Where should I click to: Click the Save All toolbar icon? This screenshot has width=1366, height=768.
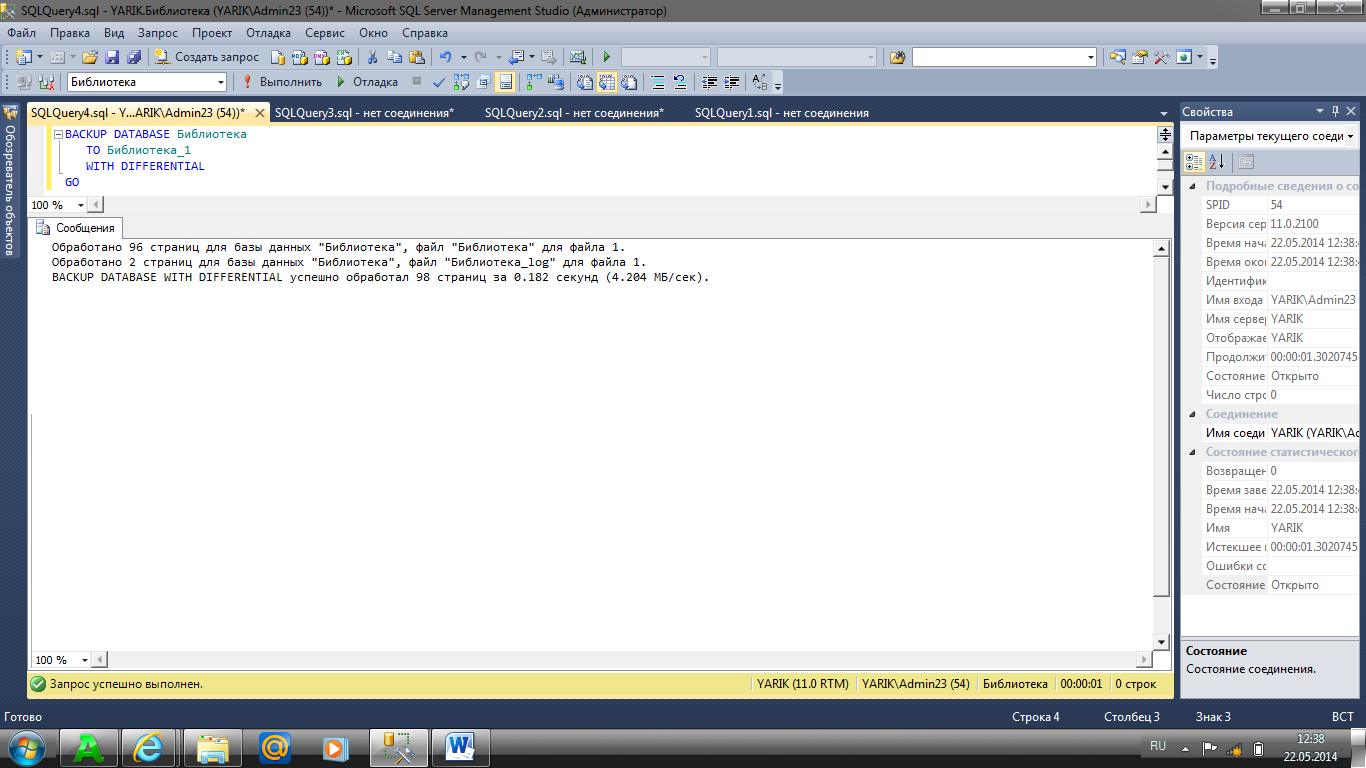click(134, 57)
